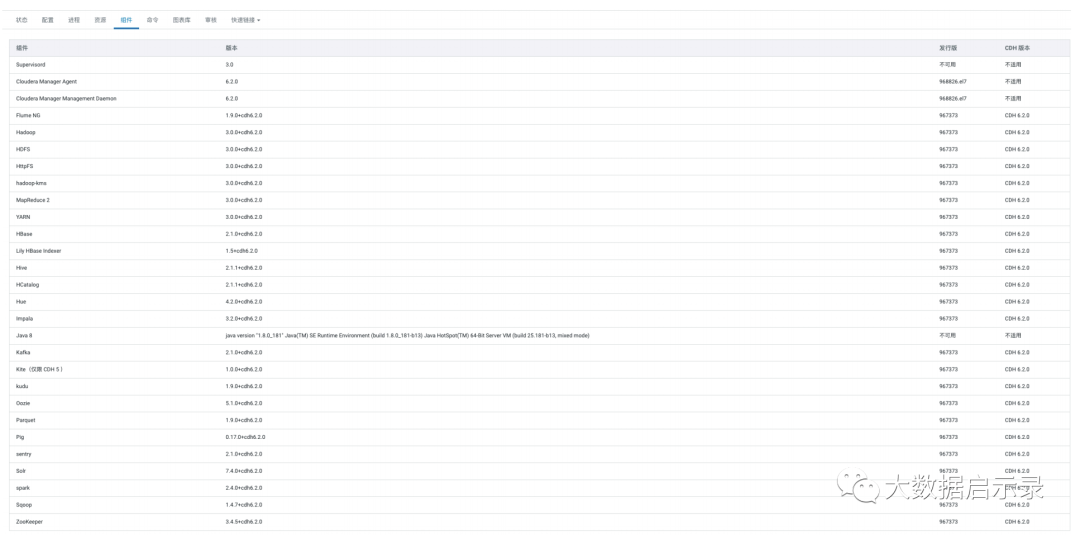Go to the 进程 tab
Image resolution: width=1080 pixels, height=535 pixels.
[74, 20]
